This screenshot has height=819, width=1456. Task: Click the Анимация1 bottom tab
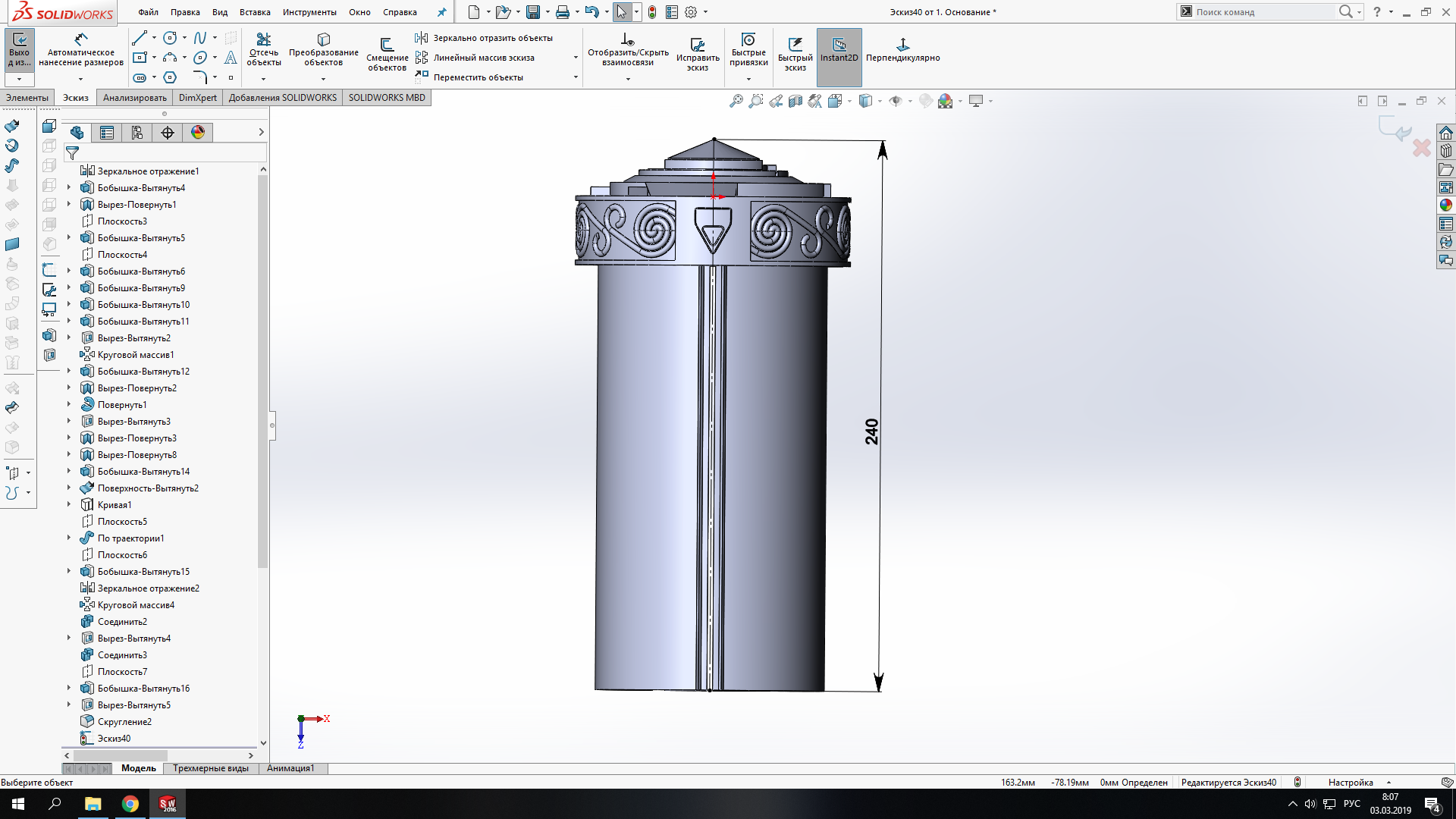pos(290,768)
